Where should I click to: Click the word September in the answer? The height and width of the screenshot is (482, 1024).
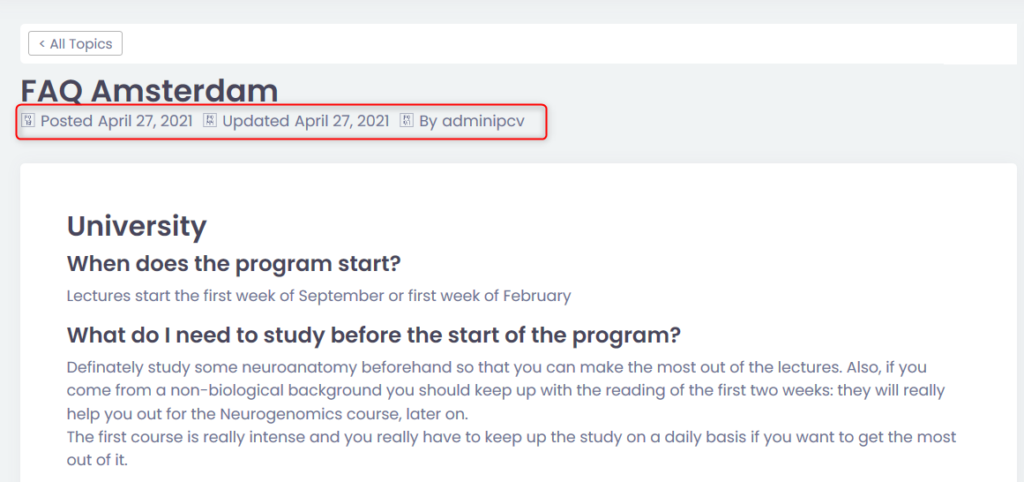(x=341, y=296)
